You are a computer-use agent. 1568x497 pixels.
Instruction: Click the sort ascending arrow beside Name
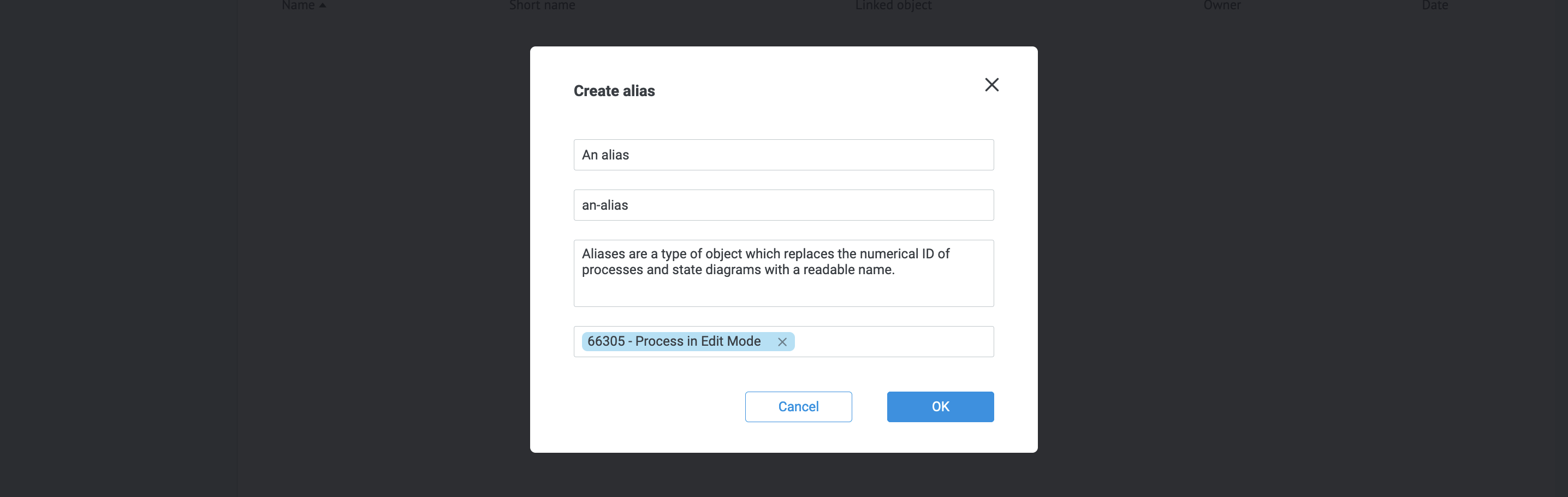pyautogui.click(x=322, y=5)
